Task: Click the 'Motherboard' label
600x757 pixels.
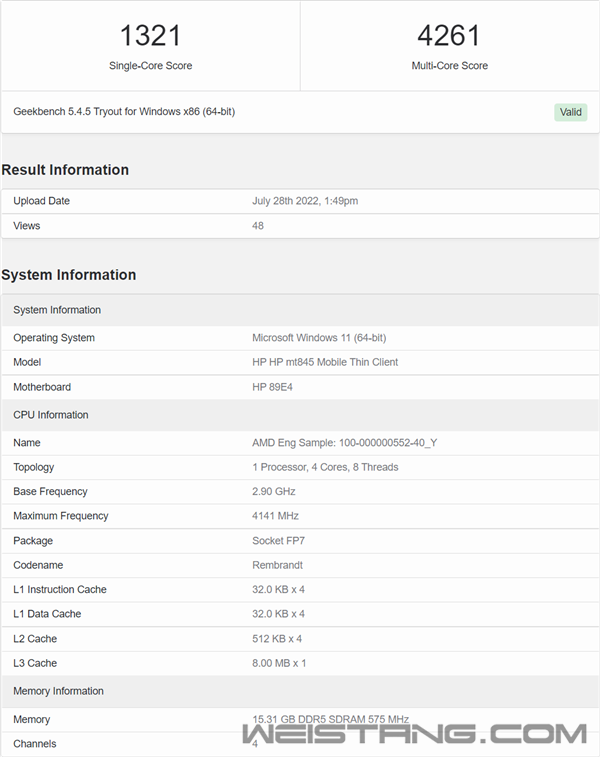Action: coord(42,387)
